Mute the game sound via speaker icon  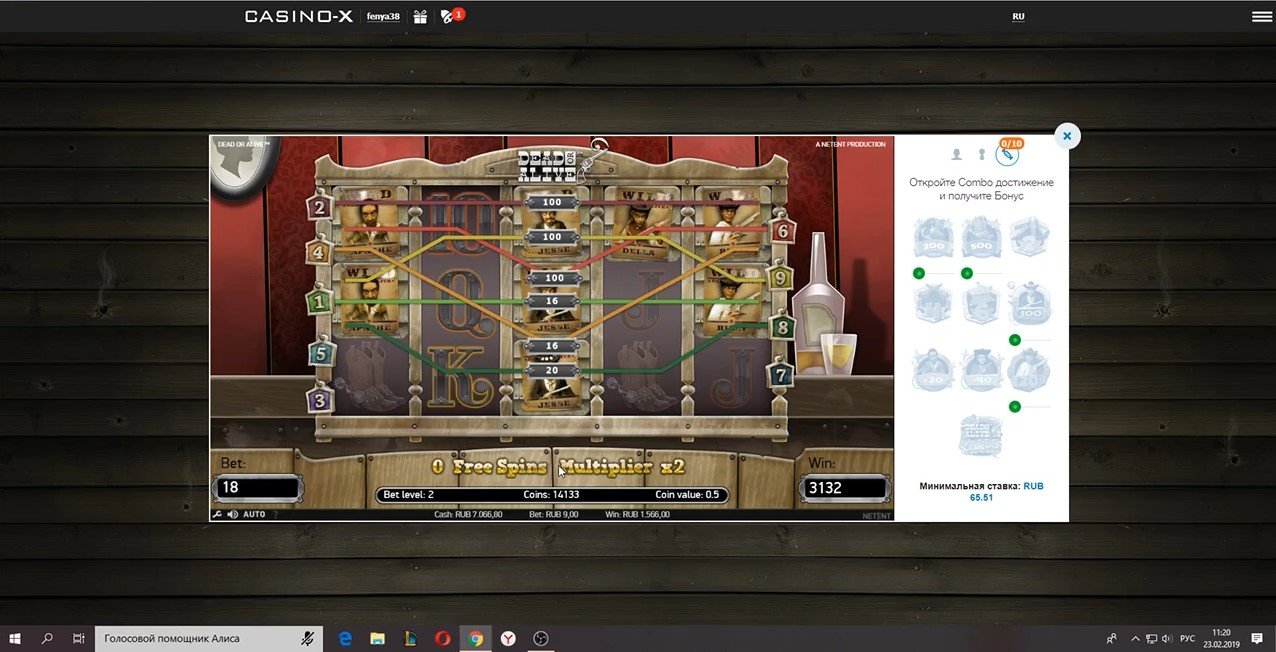tap(232, 514)
